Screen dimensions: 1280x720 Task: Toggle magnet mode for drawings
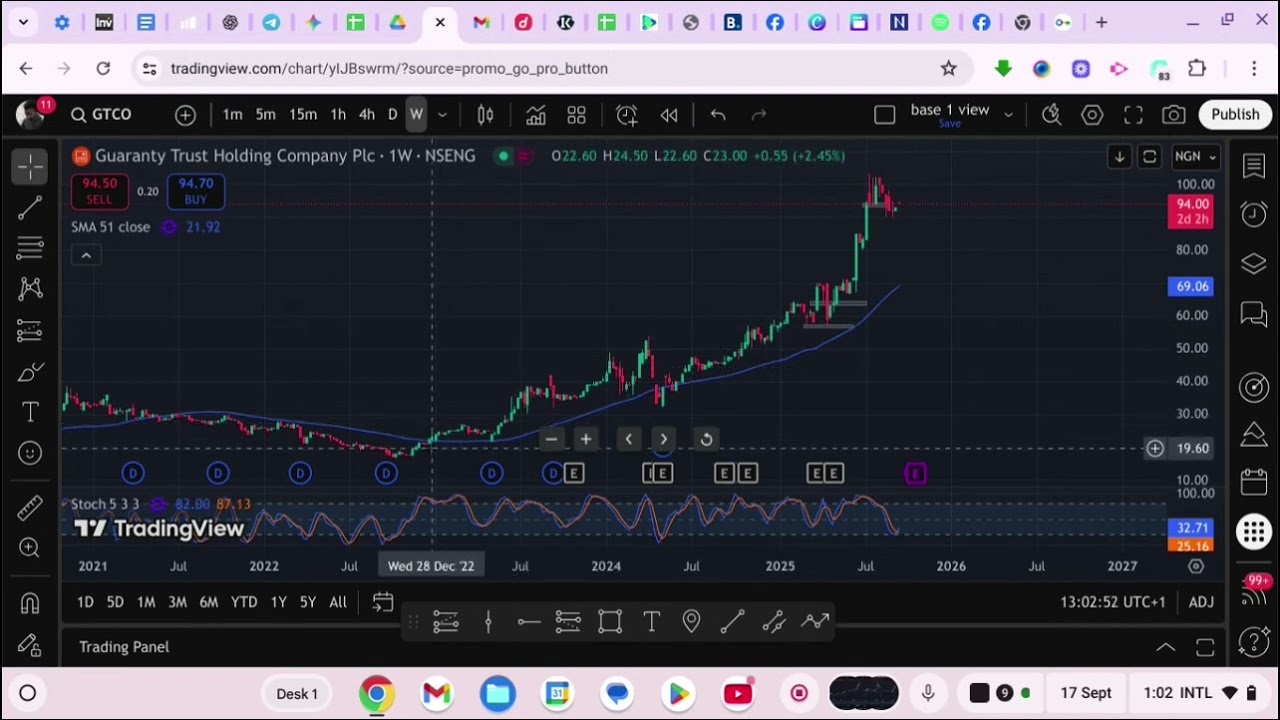click(30, 603)
